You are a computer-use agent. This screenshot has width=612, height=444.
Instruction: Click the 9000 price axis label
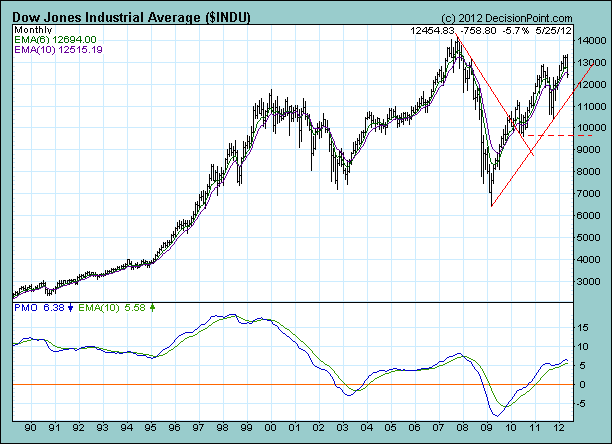588,149
